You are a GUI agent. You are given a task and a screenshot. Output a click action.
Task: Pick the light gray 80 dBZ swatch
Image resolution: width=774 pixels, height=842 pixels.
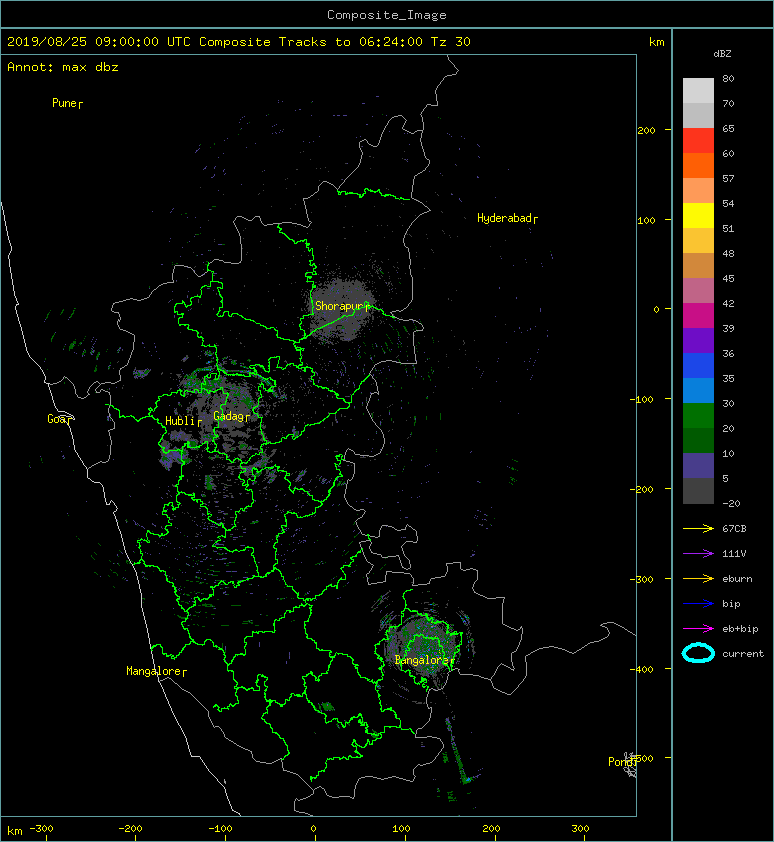(x=698, y=90)
